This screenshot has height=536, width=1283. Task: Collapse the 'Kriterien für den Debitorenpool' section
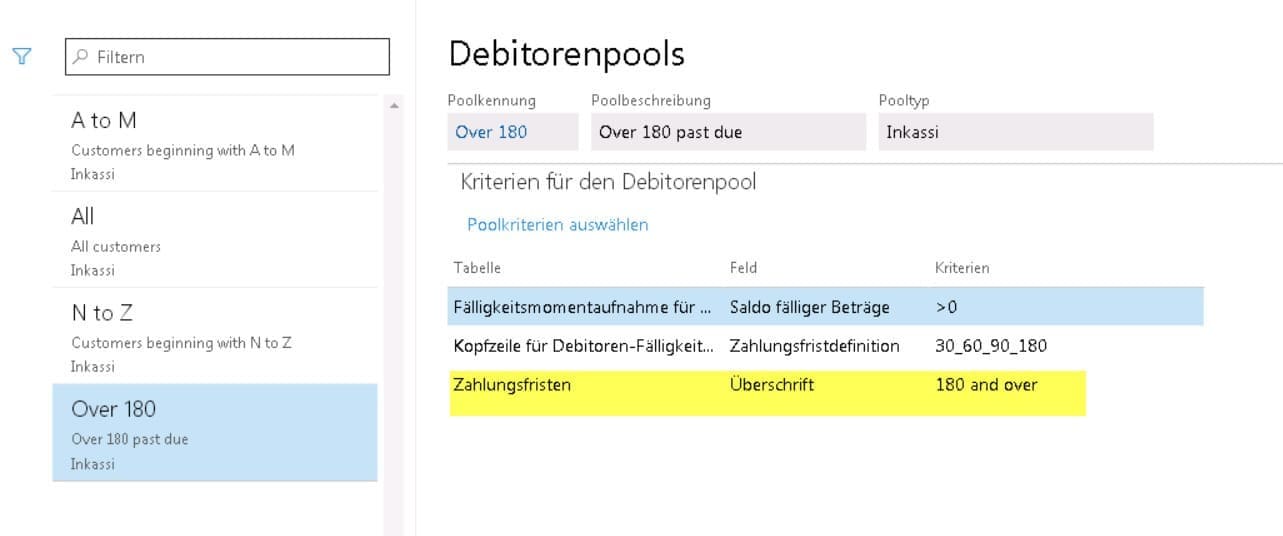(608, 182)
